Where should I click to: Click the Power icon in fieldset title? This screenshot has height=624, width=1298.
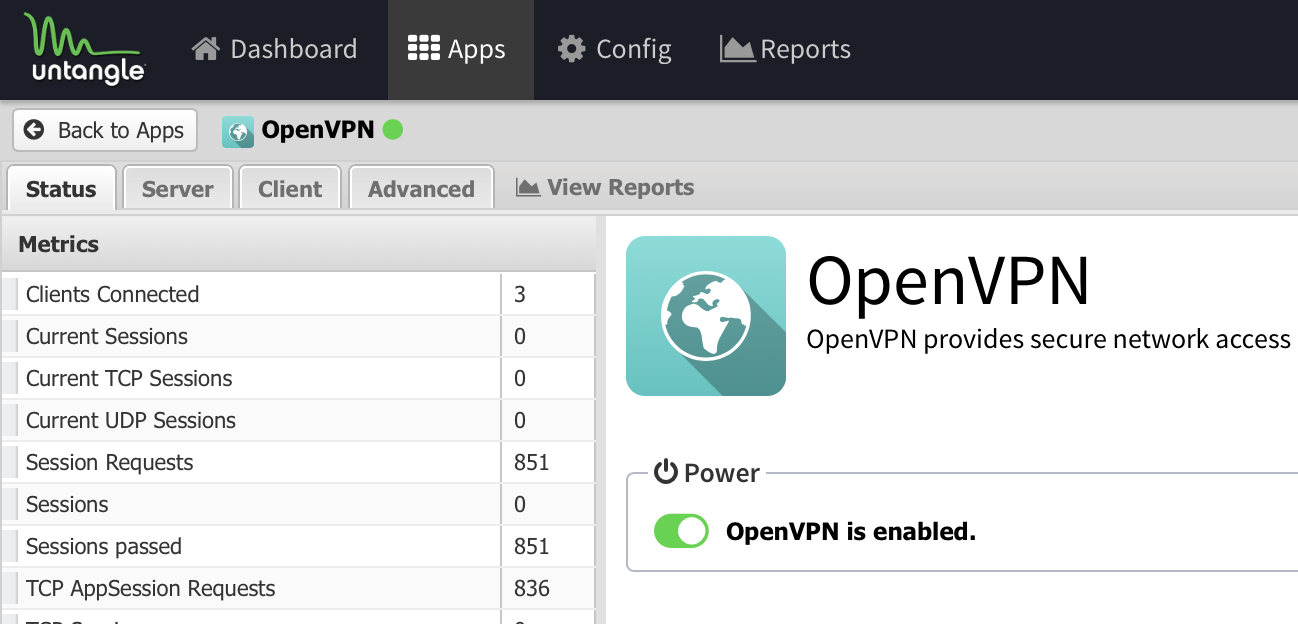coord(666,472)
